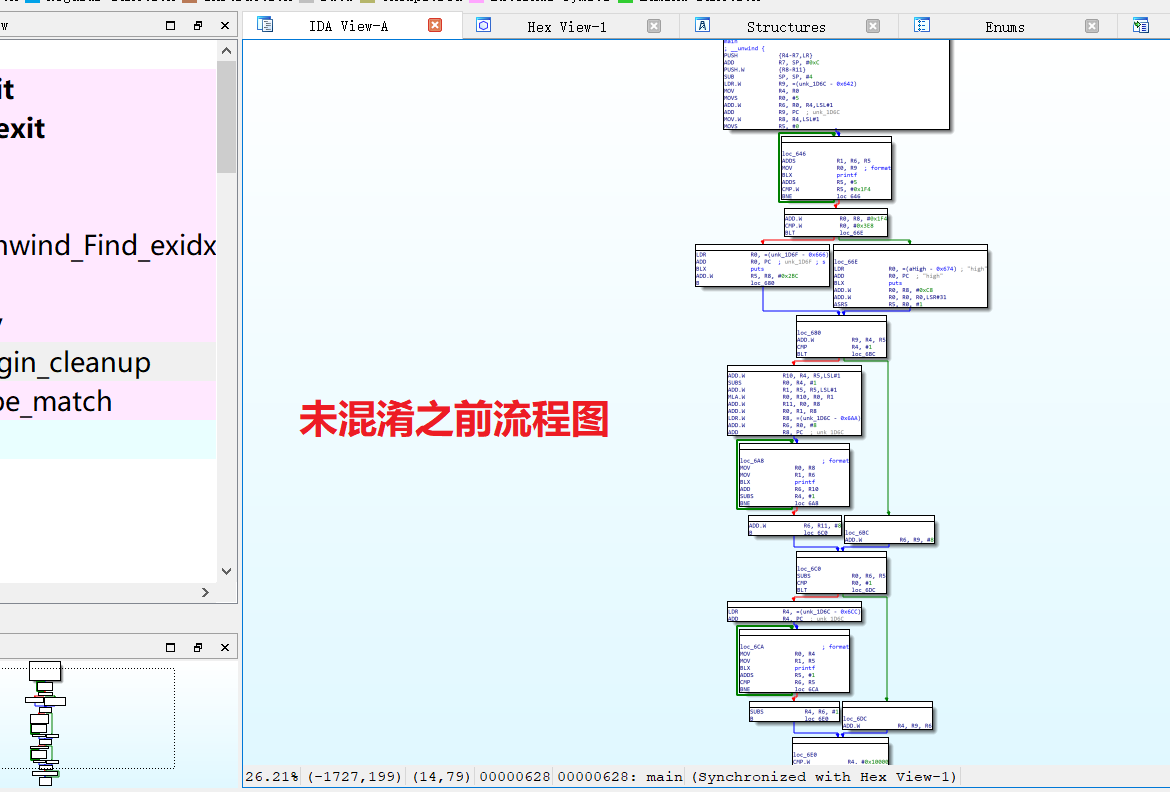This screenshot has width=1170, height=792.
Task: Select the loc_66E graph node with "high"
Action: coord(910,276)
